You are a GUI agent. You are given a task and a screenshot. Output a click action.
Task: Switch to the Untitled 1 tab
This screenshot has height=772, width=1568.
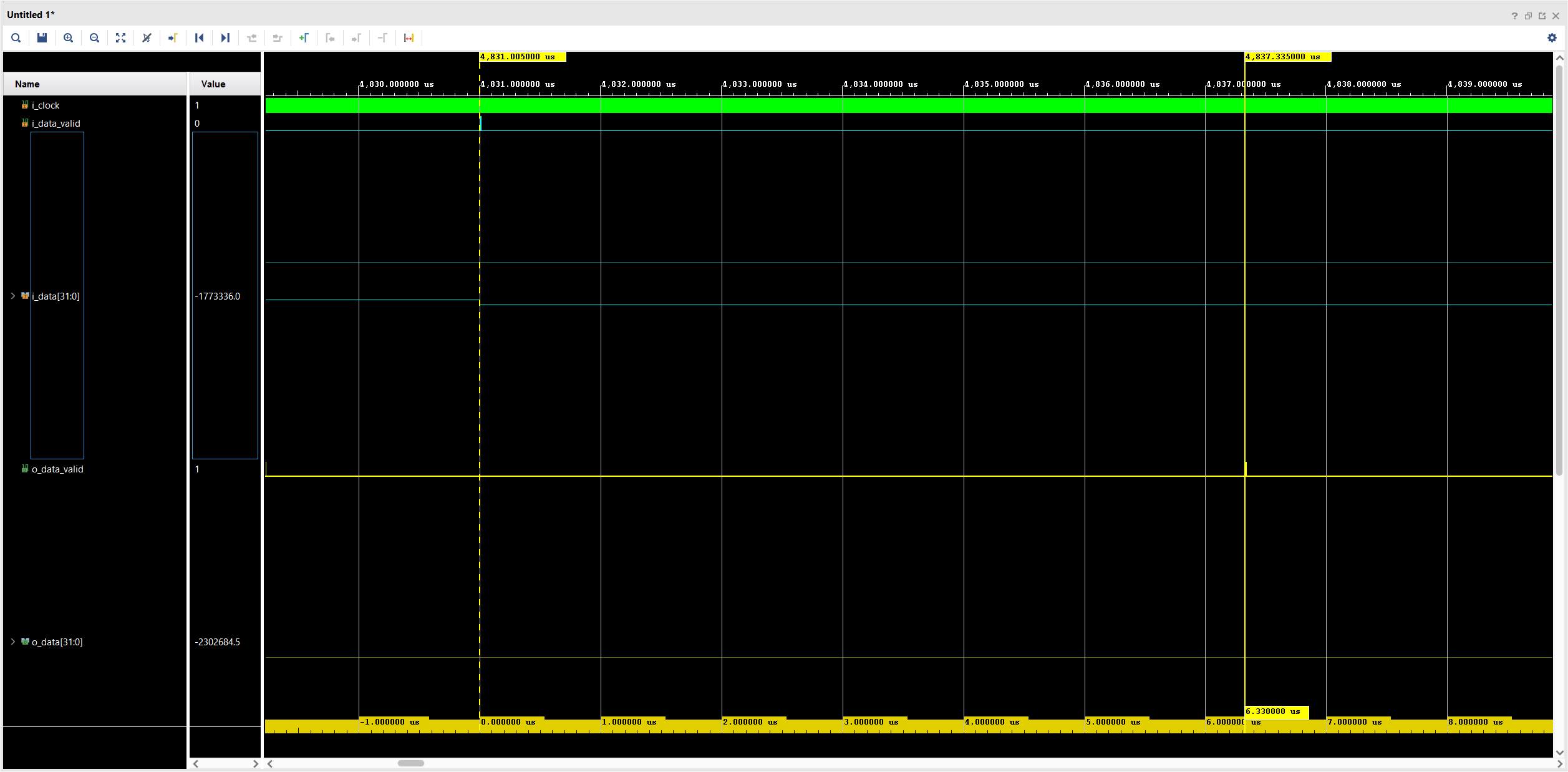(30, 14)
